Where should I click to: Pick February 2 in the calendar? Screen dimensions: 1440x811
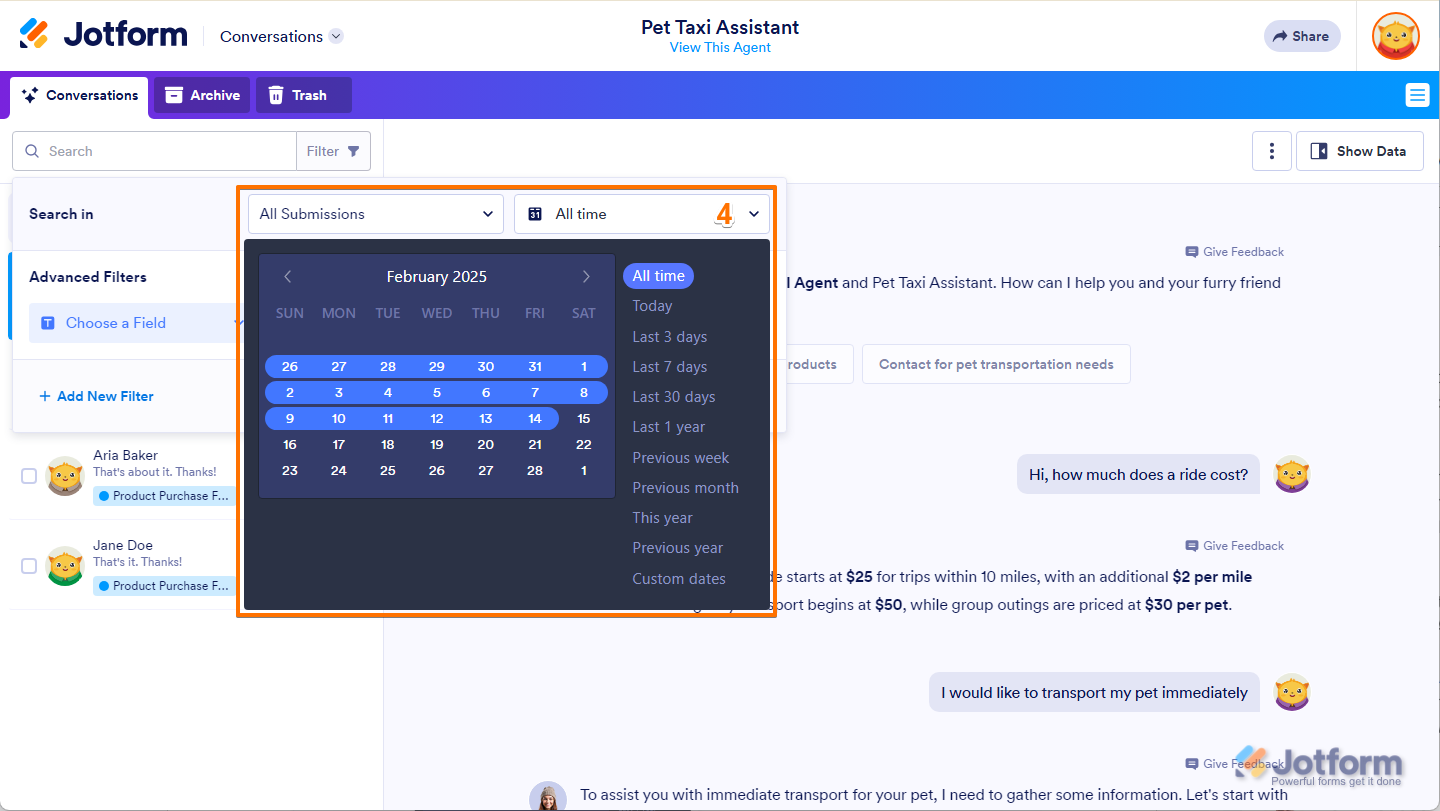click(290, 393)
